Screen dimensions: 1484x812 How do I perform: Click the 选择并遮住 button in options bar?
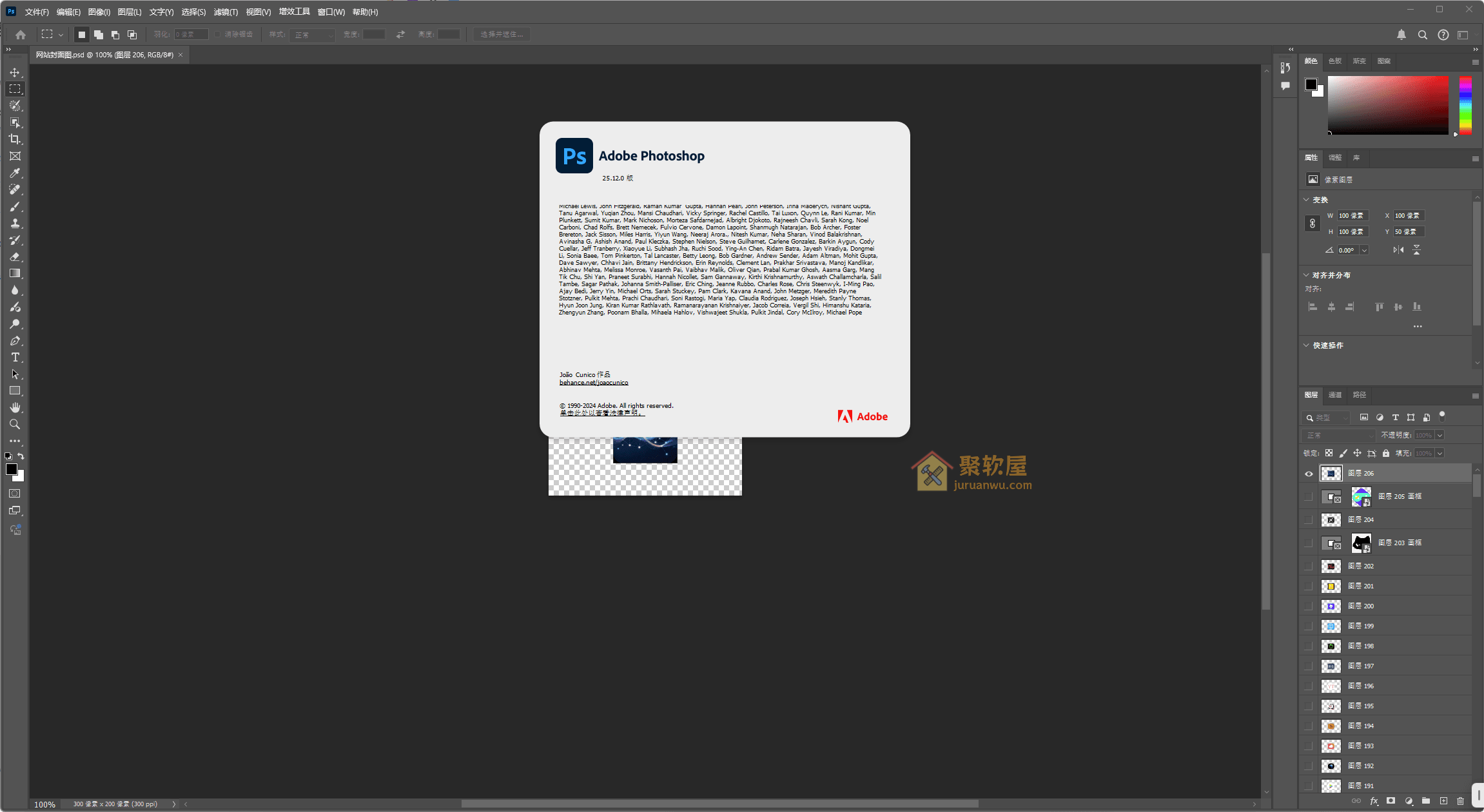point(501,34)
